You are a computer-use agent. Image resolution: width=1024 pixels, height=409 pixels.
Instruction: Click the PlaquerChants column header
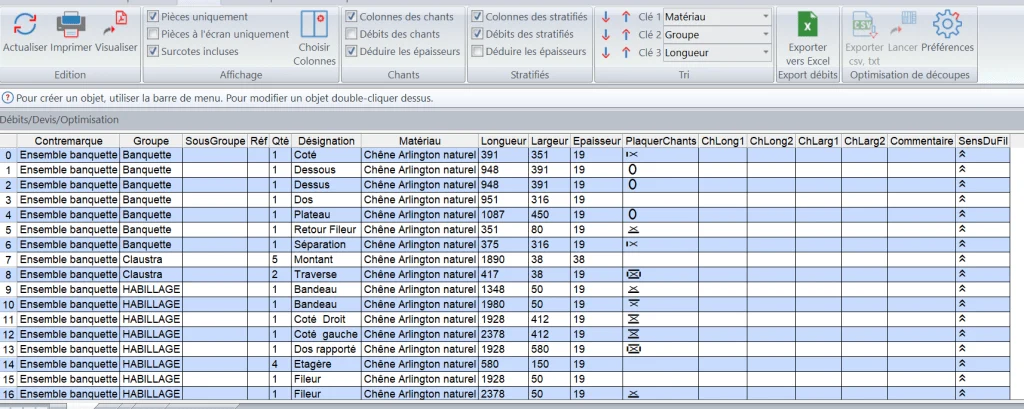coord(660,141)
